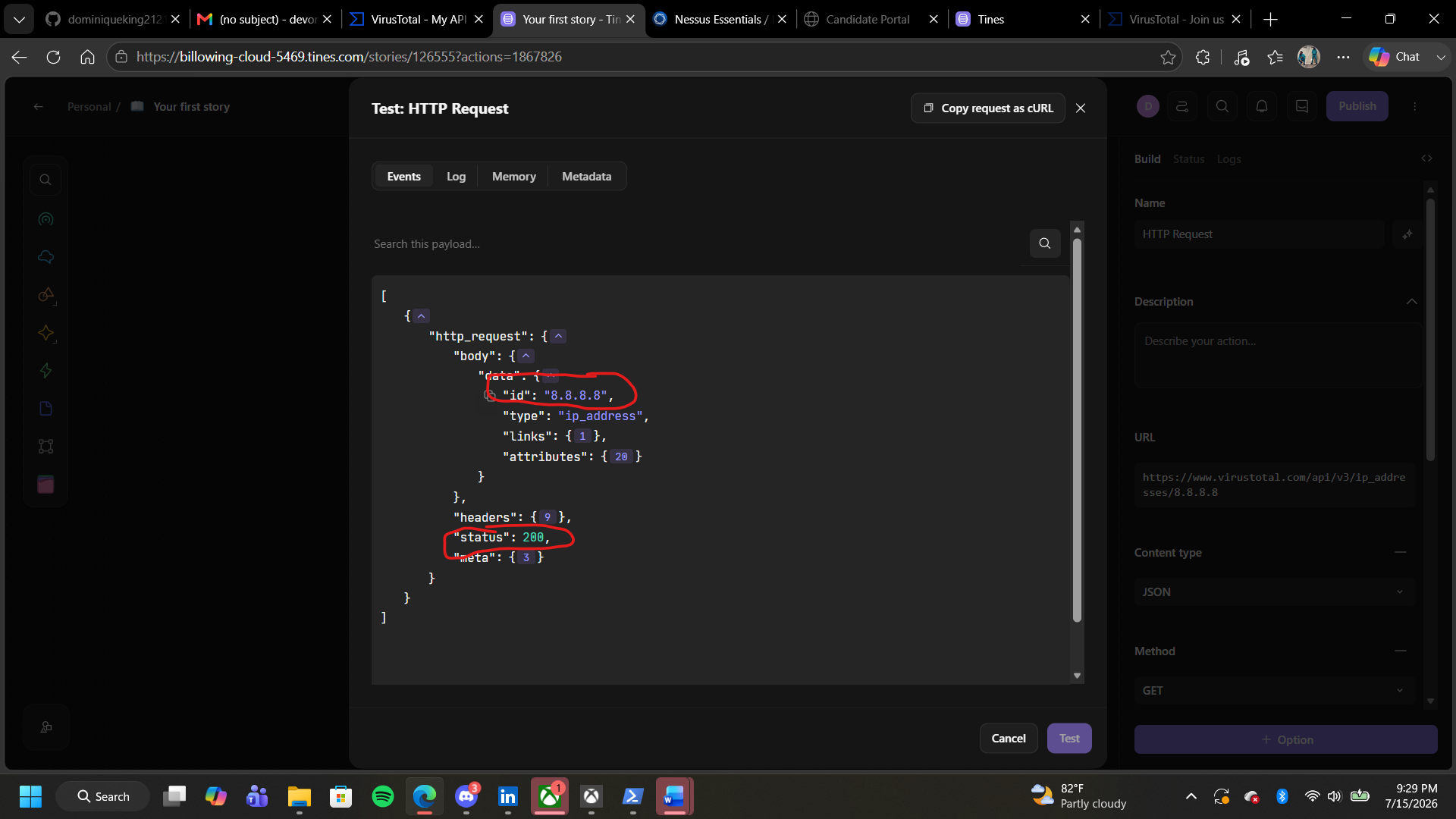Collapse the Description section
Screen dimensions: 1456x819
click(1411, 302)
